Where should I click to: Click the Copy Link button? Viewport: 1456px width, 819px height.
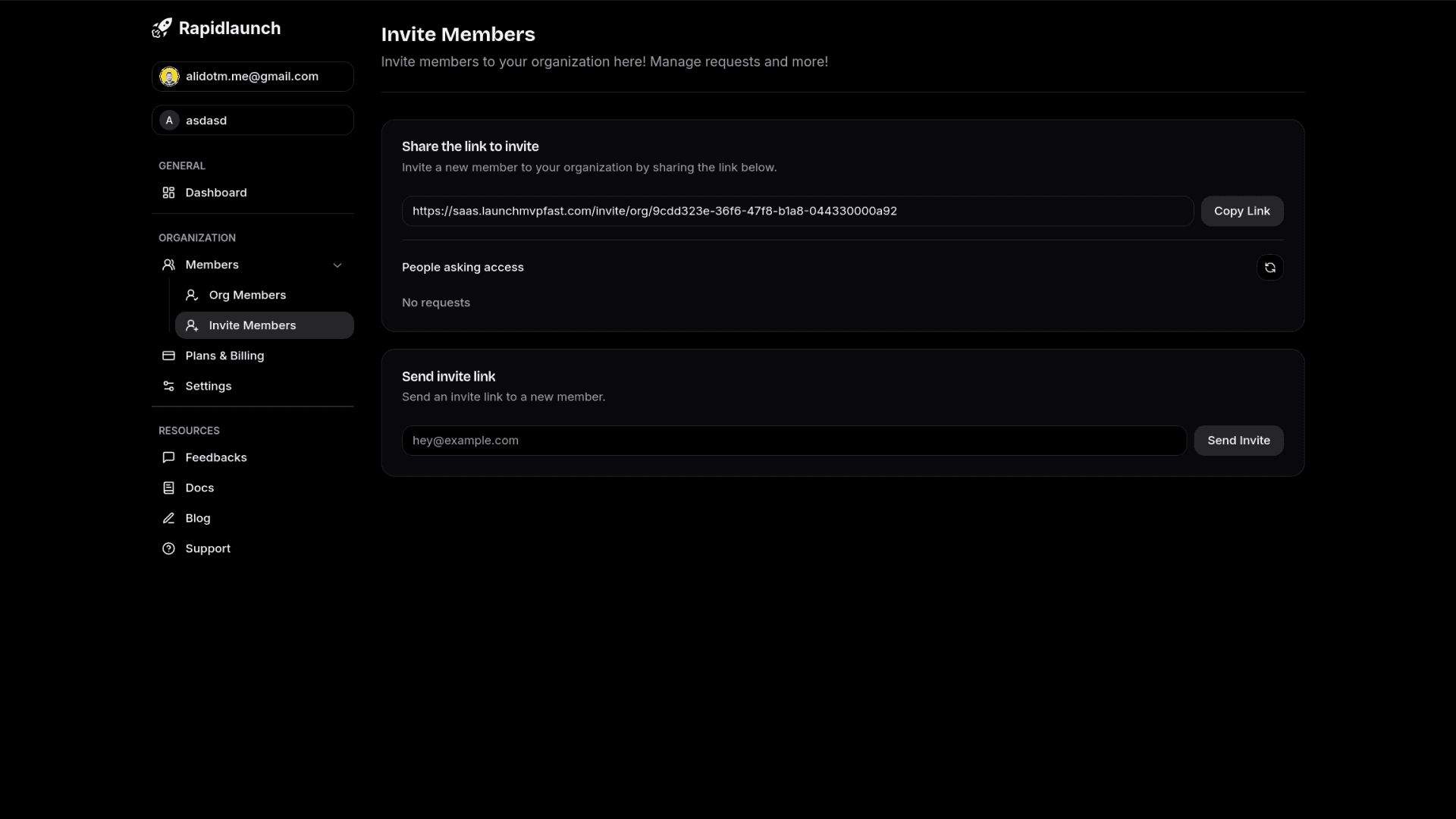point(1241,211)
